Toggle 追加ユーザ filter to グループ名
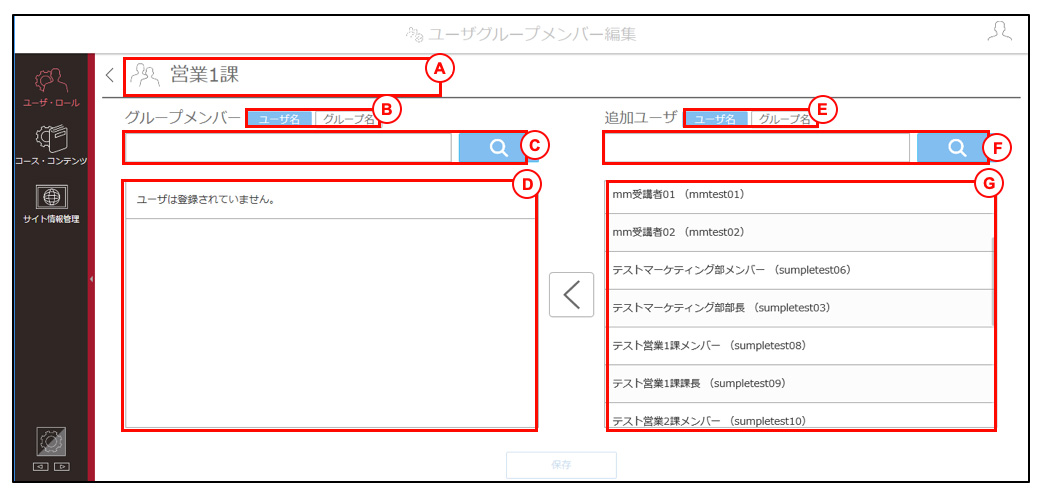 (x=783, y=119)
